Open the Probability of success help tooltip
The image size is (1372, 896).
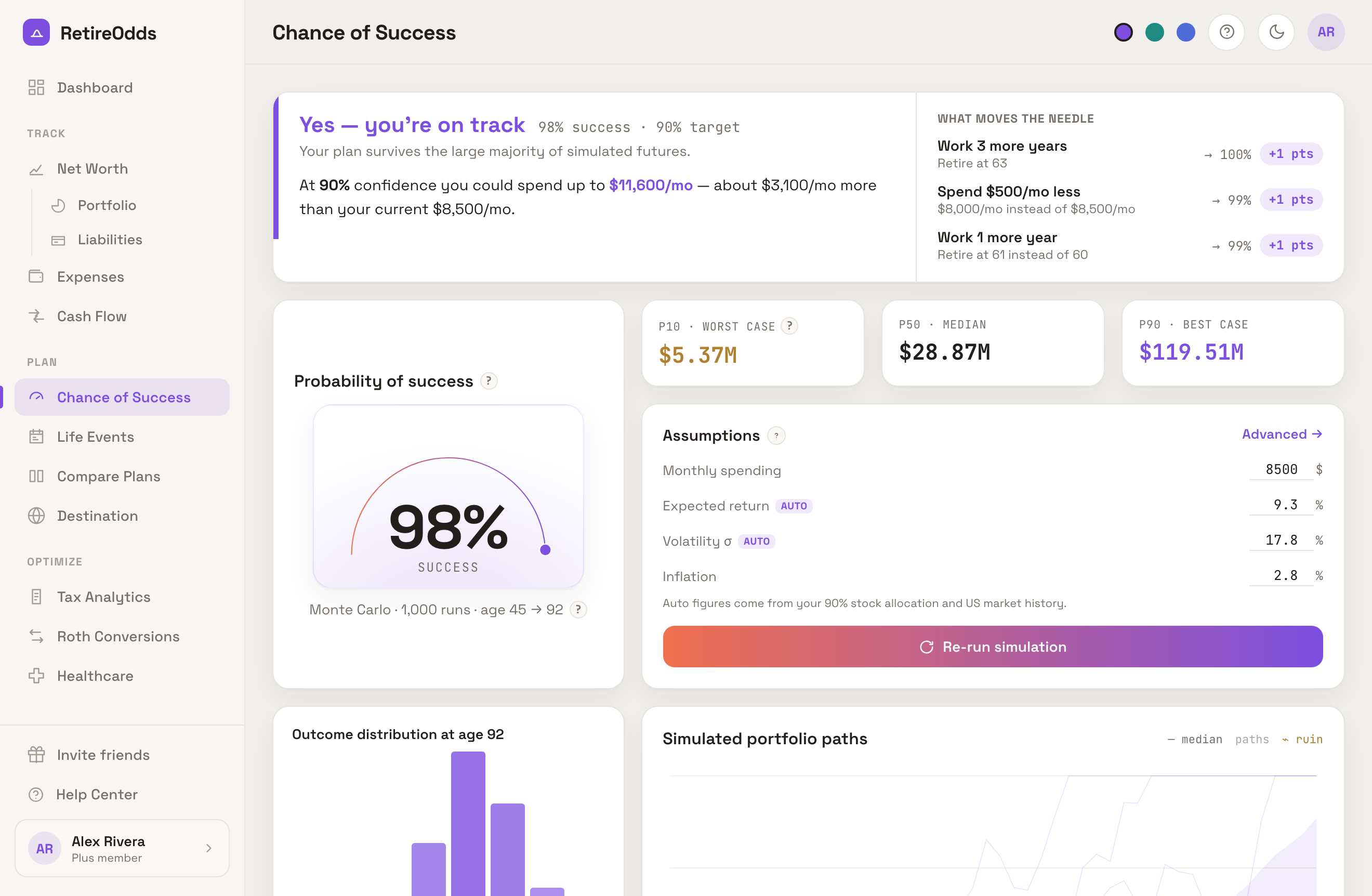(x=489, y=381)
